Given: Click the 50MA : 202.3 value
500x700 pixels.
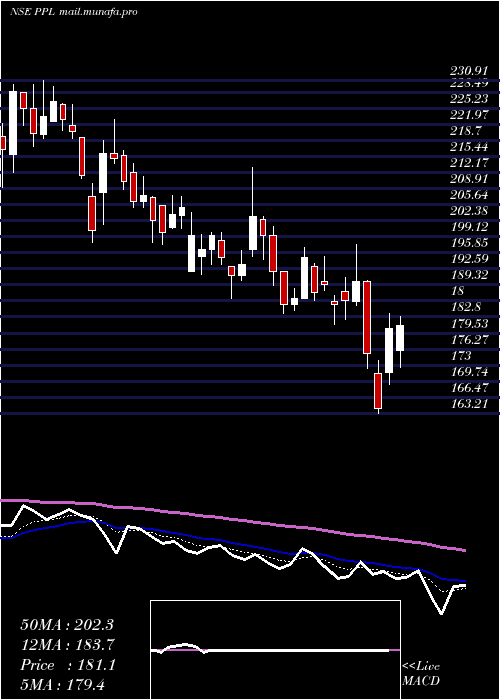Looking at the screenshot, I should [x=68, y=625].
